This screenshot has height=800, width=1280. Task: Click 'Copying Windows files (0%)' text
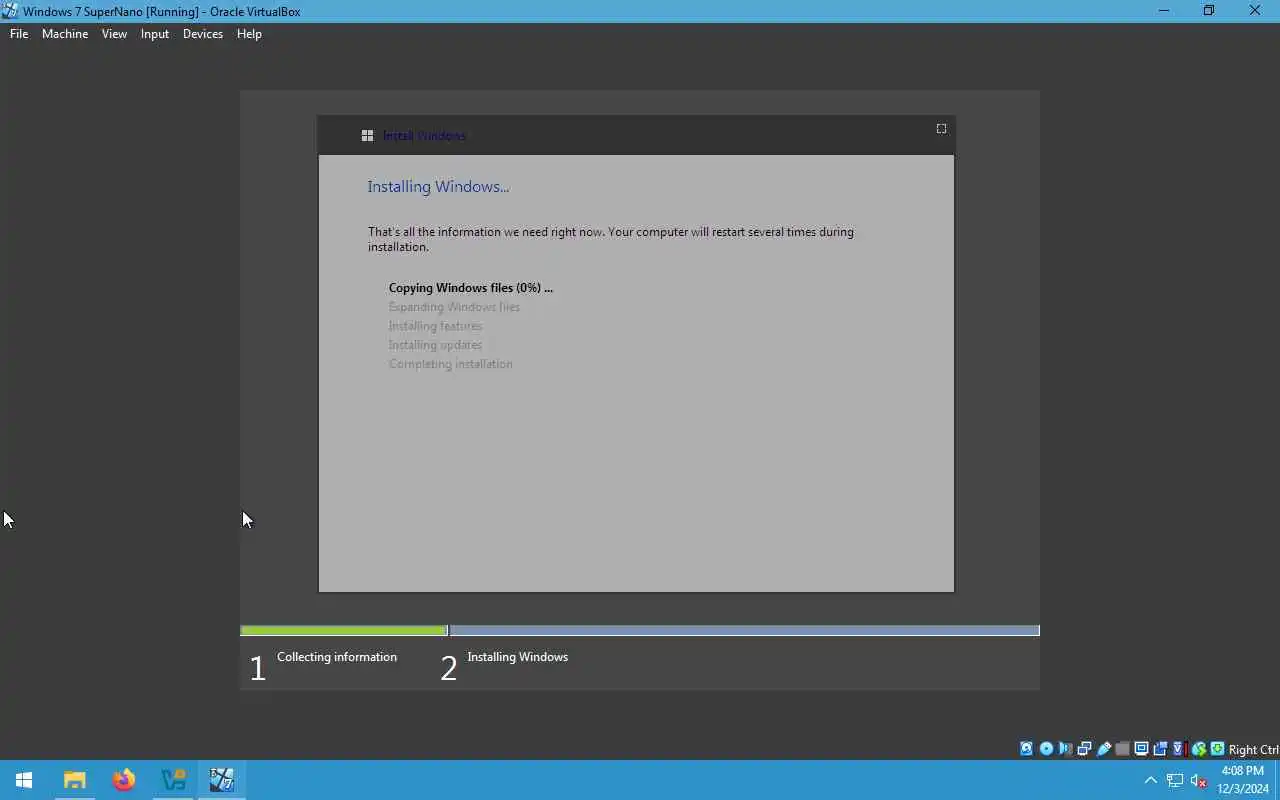click(470, 288)
